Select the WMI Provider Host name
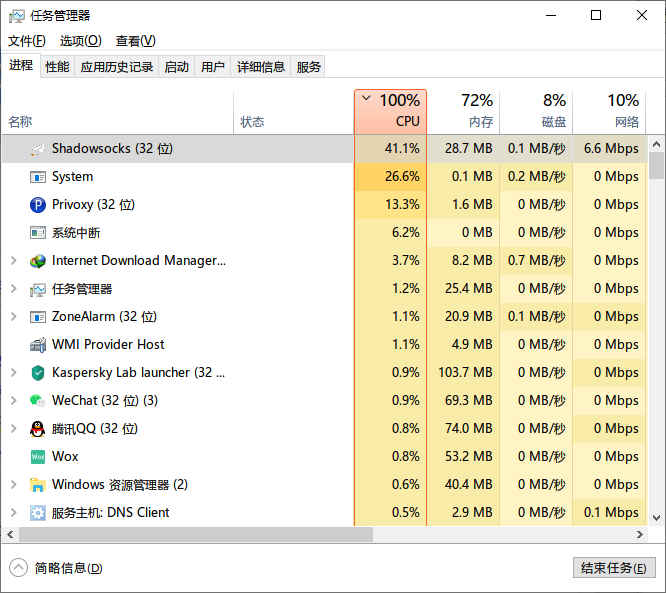666x593 pixels. coord(108,345)
